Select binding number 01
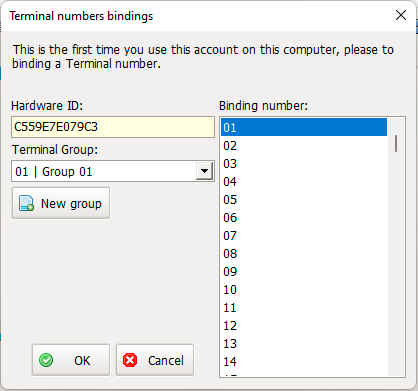This screenshot has width=418, height=391. pyautogui.click(x=304, y=127)
